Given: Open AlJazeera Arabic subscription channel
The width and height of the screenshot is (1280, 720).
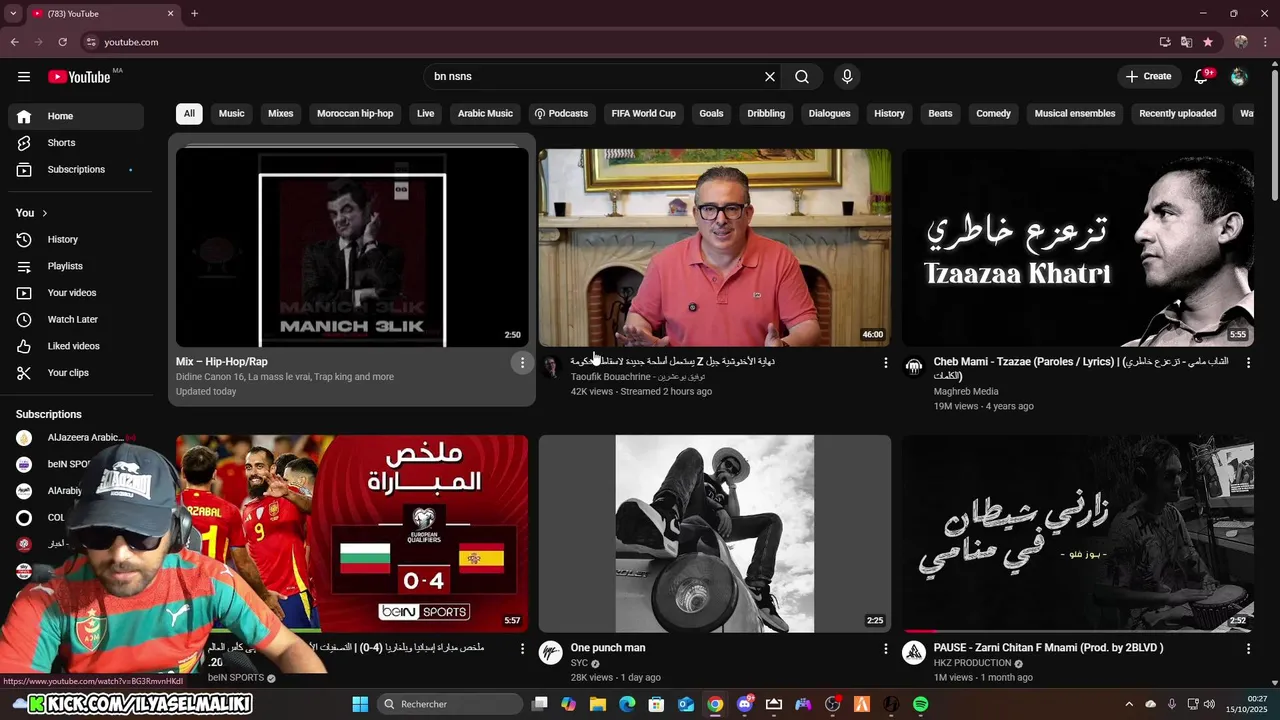Looking at the screenshot, I should click(76, 438).
